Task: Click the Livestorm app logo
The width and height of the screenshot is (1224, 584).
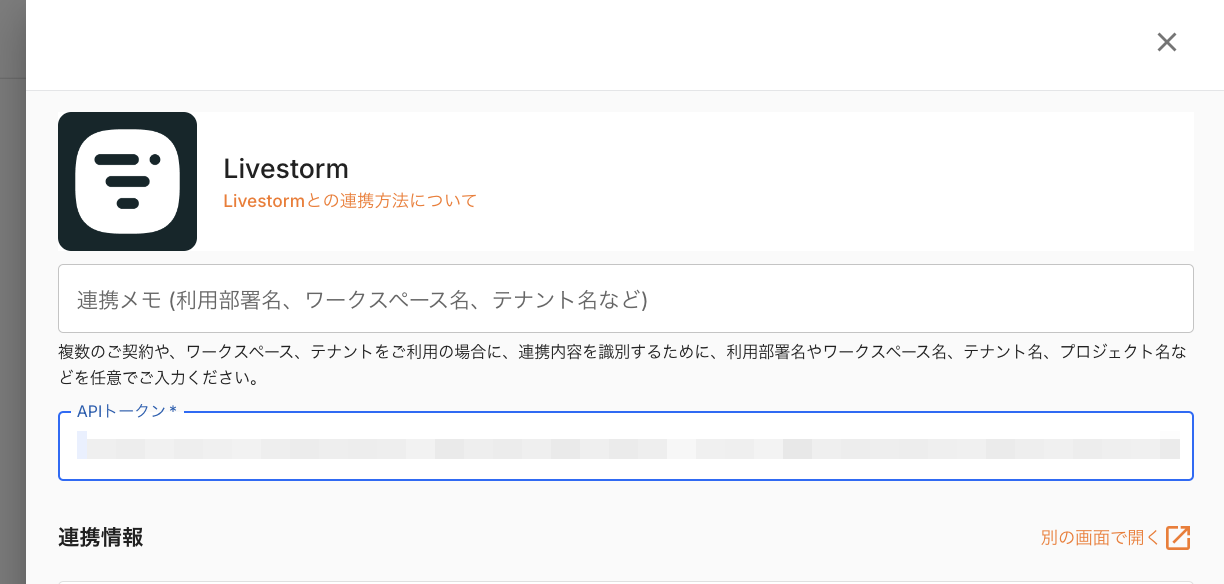Action: pos(127,181)
